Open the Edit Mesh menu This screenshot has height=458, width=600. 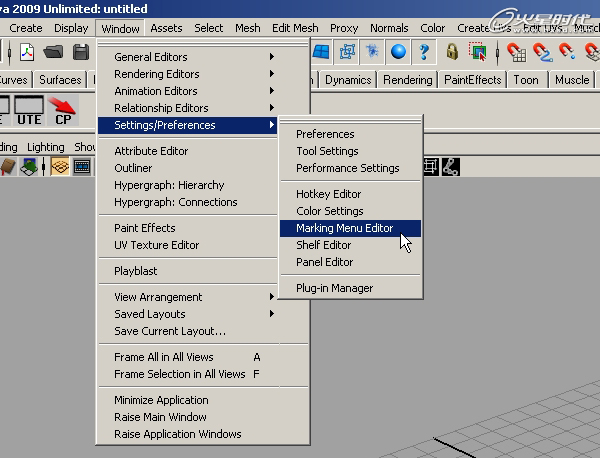(295, 28)
